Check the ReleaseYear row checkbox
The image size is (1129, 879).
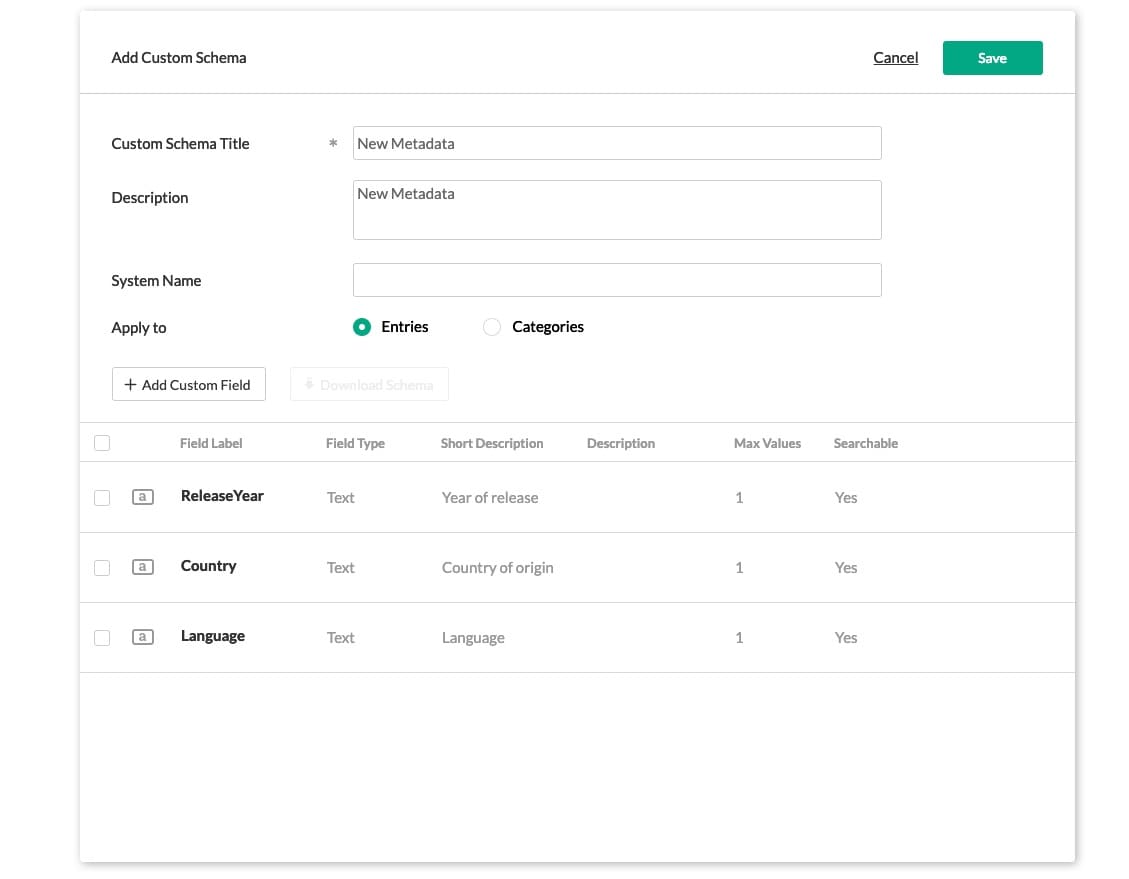click(x=102, y=497)
